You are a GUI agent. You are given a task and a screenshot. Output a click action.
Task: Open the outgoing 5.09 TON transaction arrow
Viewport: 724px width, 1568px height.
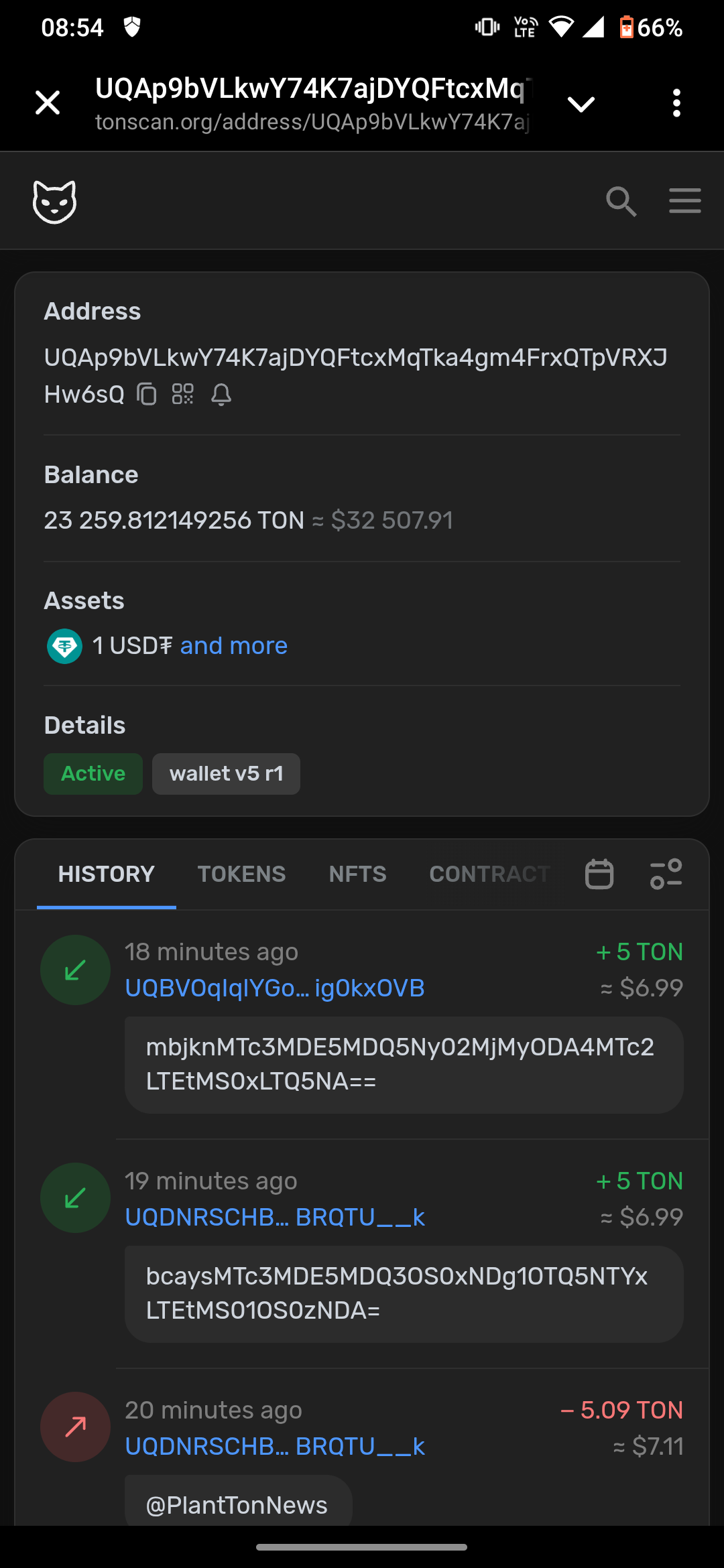pos(75,1427)
